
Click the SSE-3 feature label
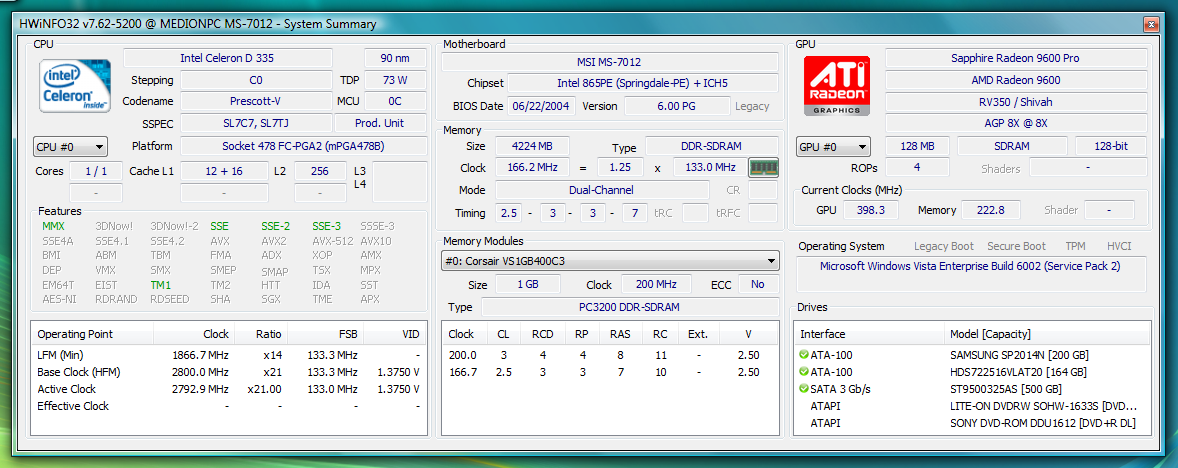pyautogui.click(x=326, y=226)
